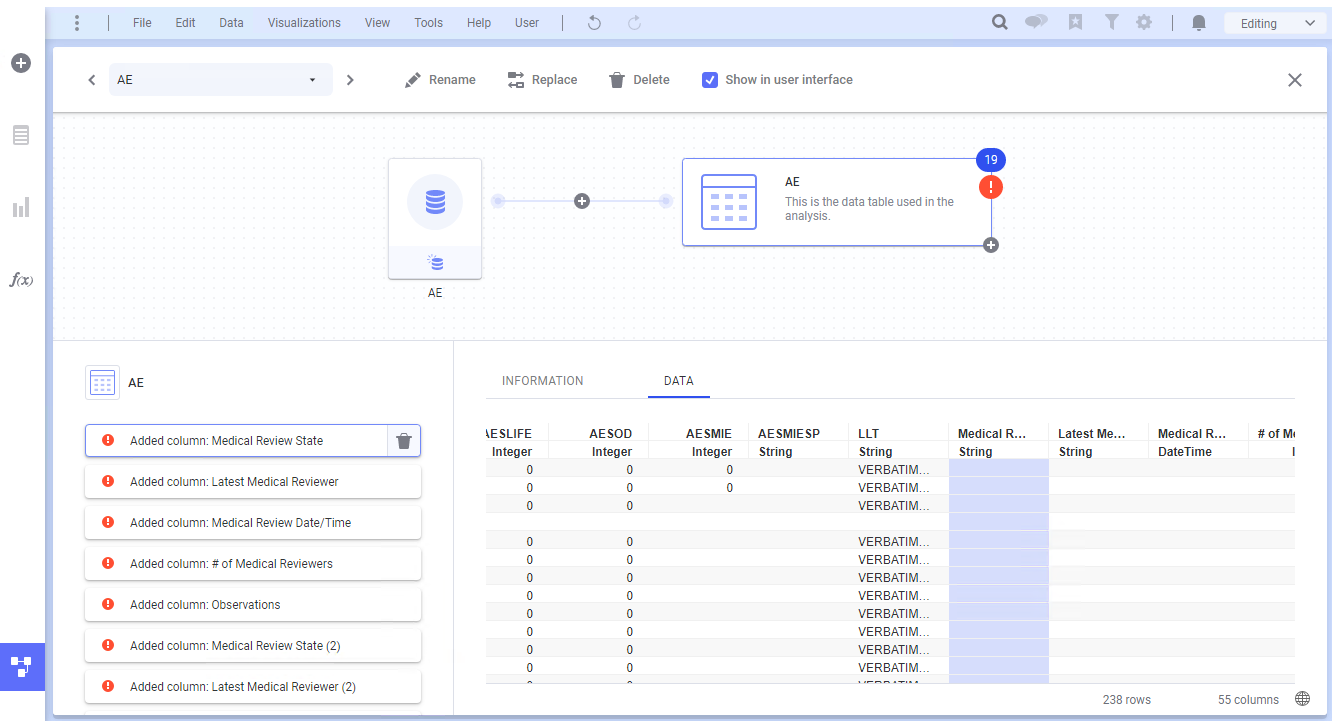Go to previous data table chevron

click(x=92, y=80)
